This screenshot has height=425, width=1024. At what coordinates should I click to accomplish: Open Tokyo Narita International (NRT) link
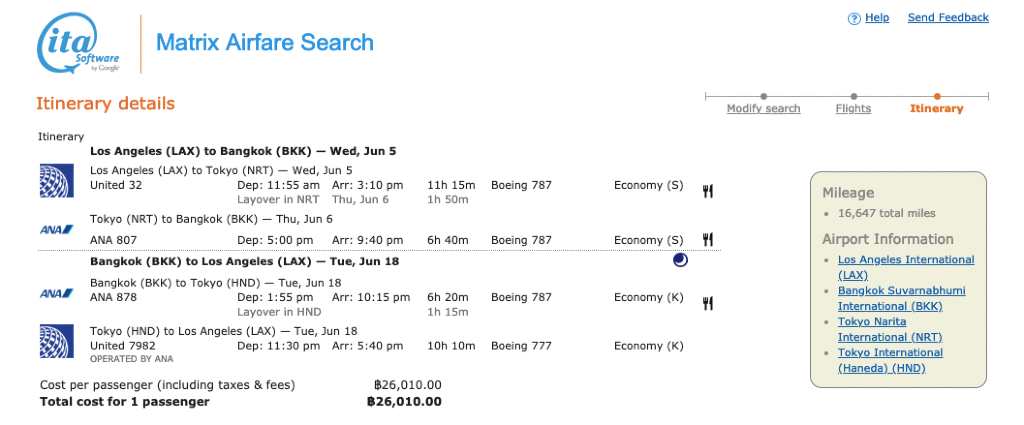point(889,330)
